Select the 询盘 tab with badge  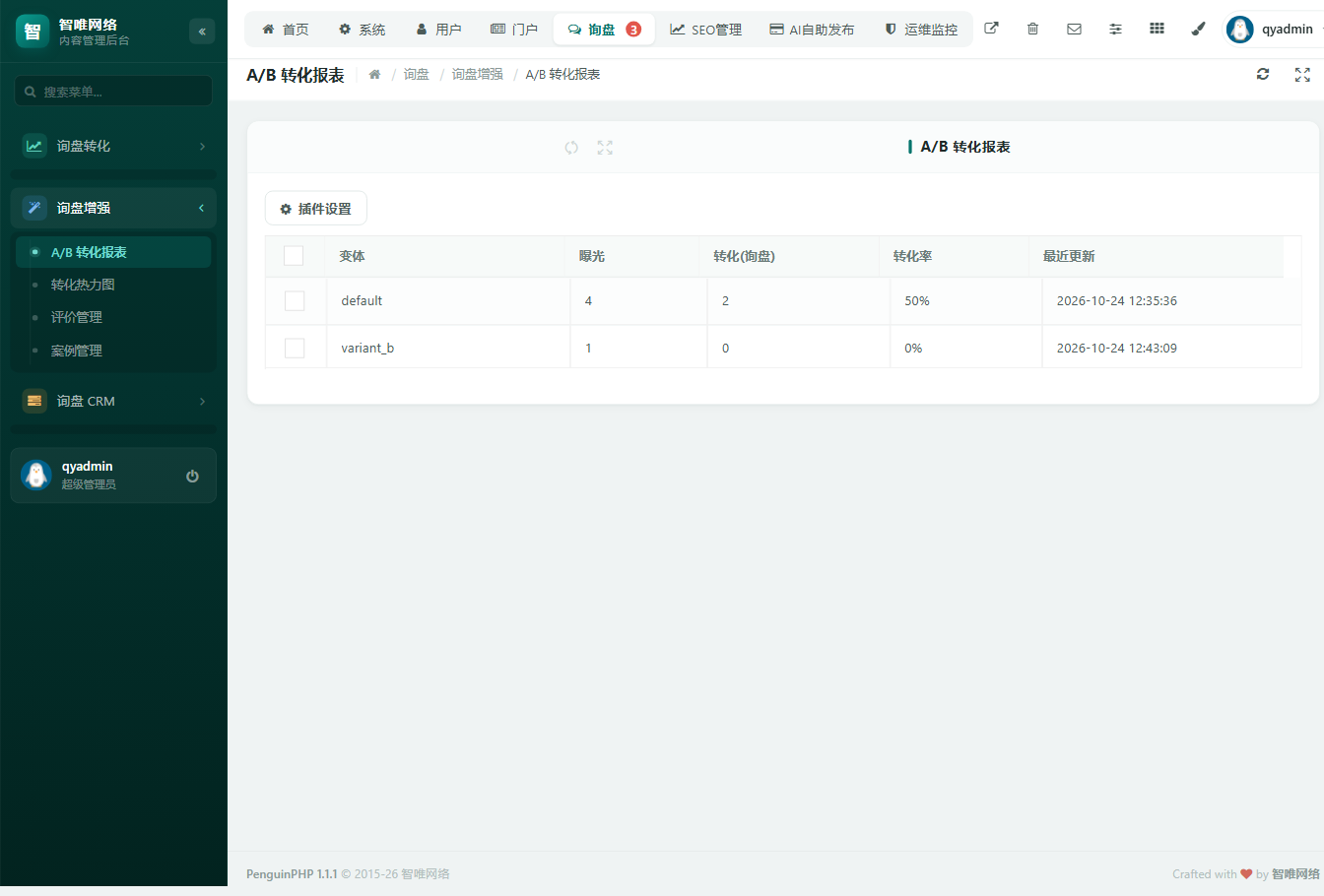[x=604, y=30]
